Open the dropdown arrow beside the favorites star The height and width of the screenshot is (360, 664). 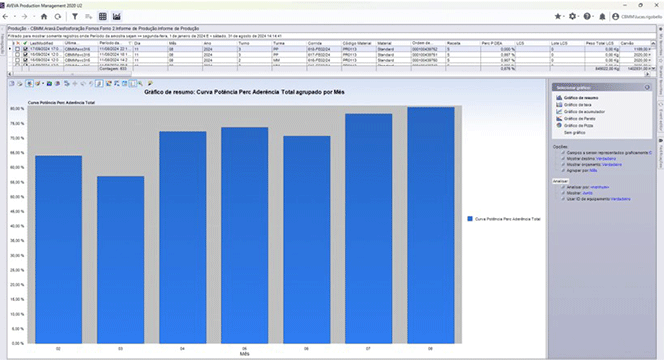[564, 17]
